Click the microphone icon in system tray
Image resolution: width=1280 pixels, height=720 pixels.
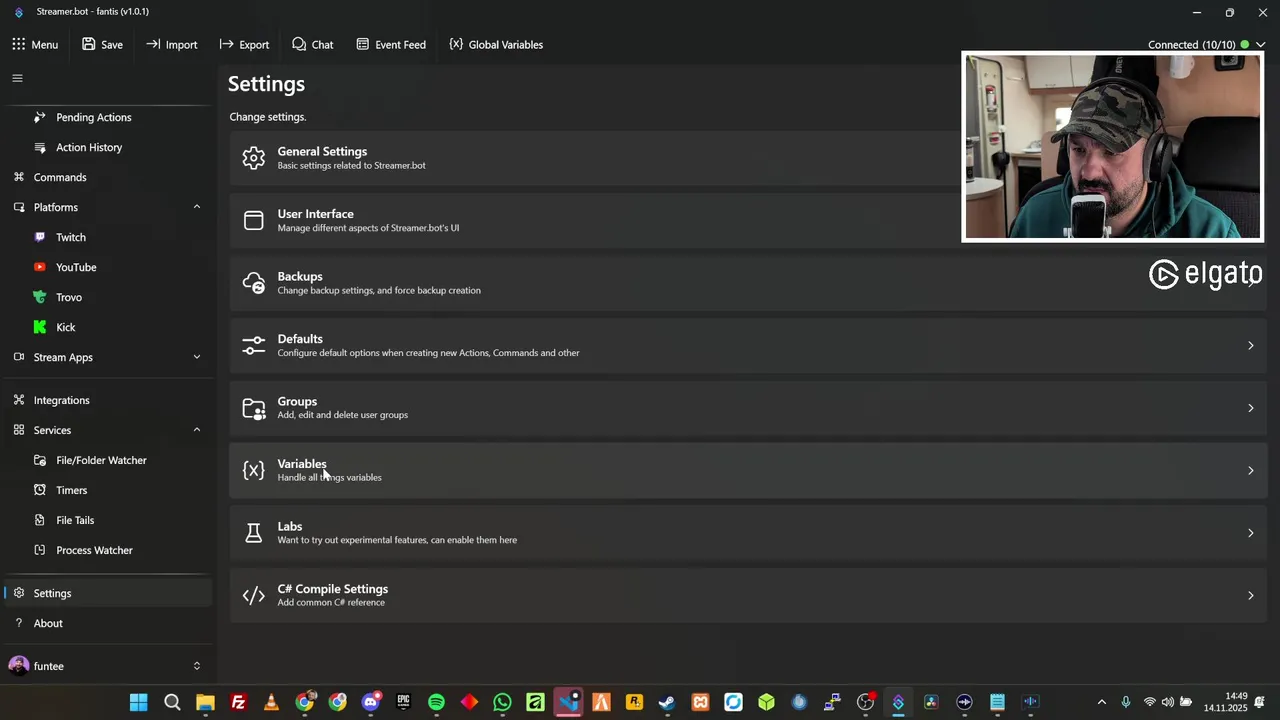[x=1126, y=702]
